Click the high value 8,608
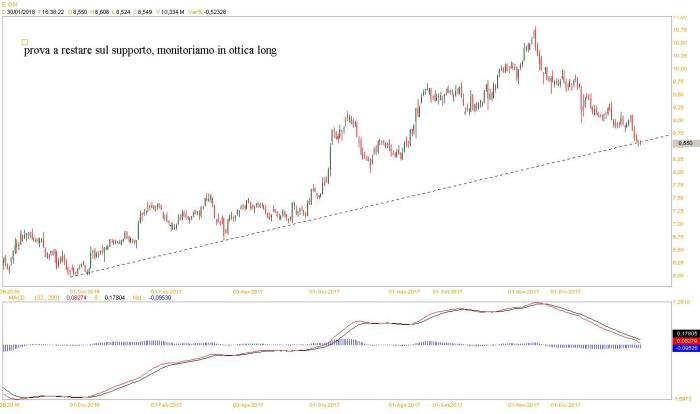700x414 pixels. [x=102, y=12]
